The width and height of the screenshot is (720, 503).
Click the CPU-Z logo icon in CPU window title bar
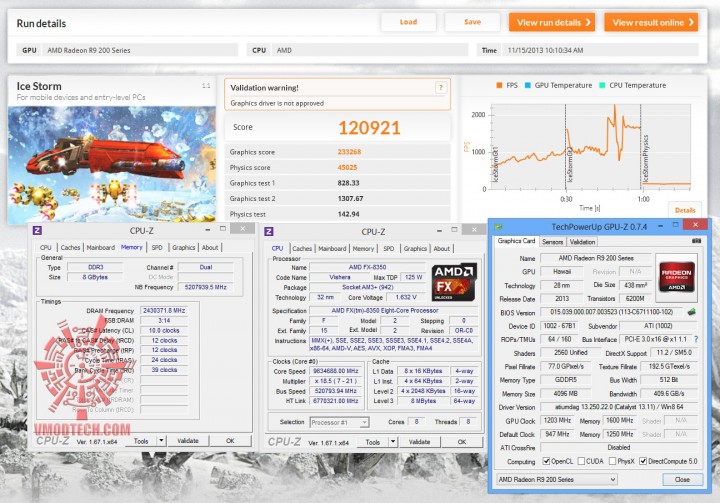tap(269, 232)
